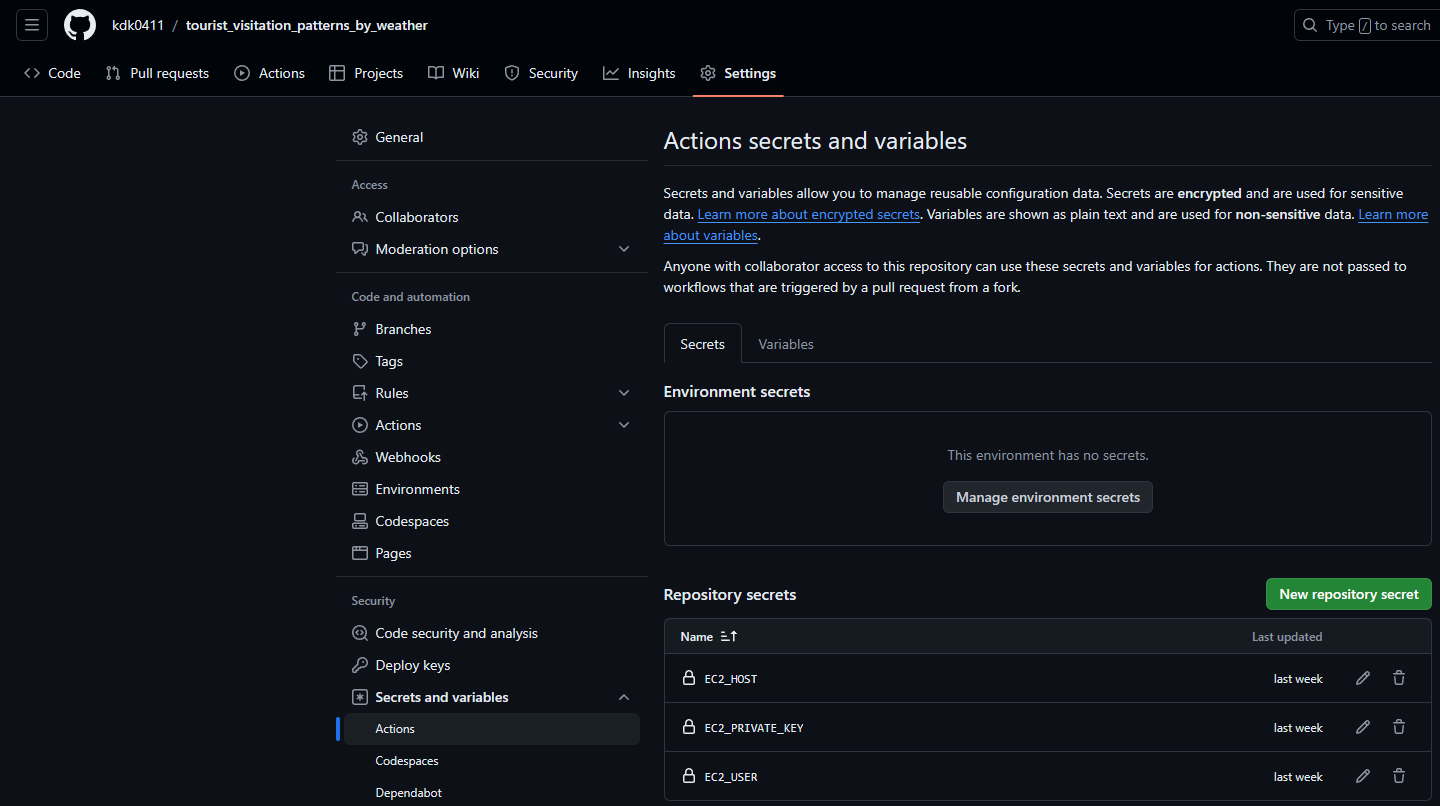Expand the Rules sidebar section
Image resolution: width=1440 pixels, height=806 pixels.
tap(624, 393)
